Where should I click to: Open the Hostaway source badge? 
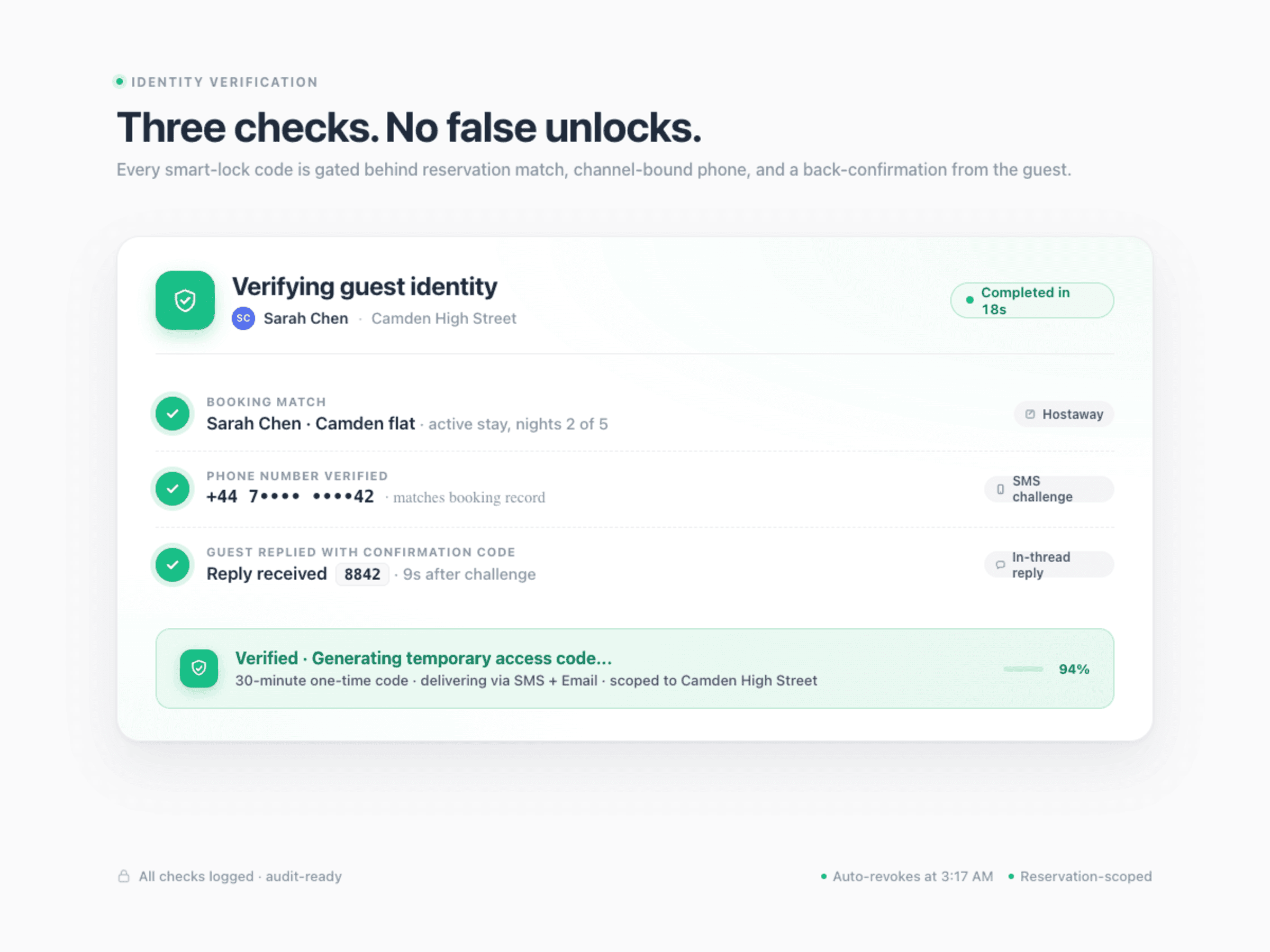tap(1064, 414)
